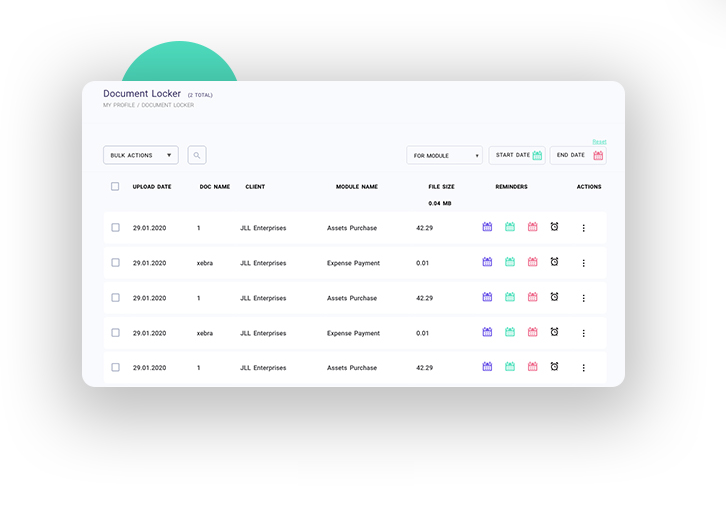Viewport: 726px width, 510px height.
Task: Expand the Bulk Actions dropdown
Action: click(140, 155)
